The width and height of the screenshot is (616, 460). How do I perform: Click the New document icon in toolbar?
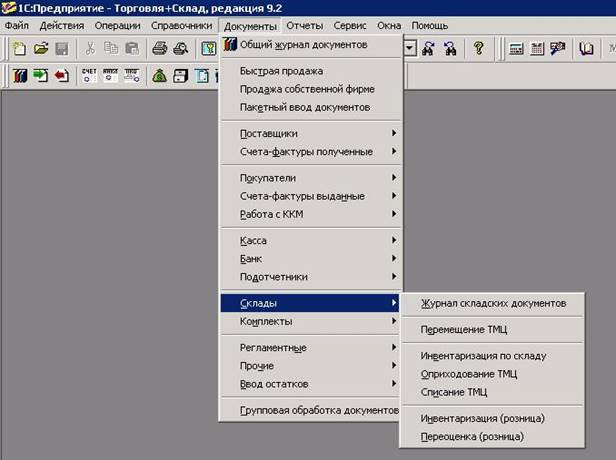19,48
